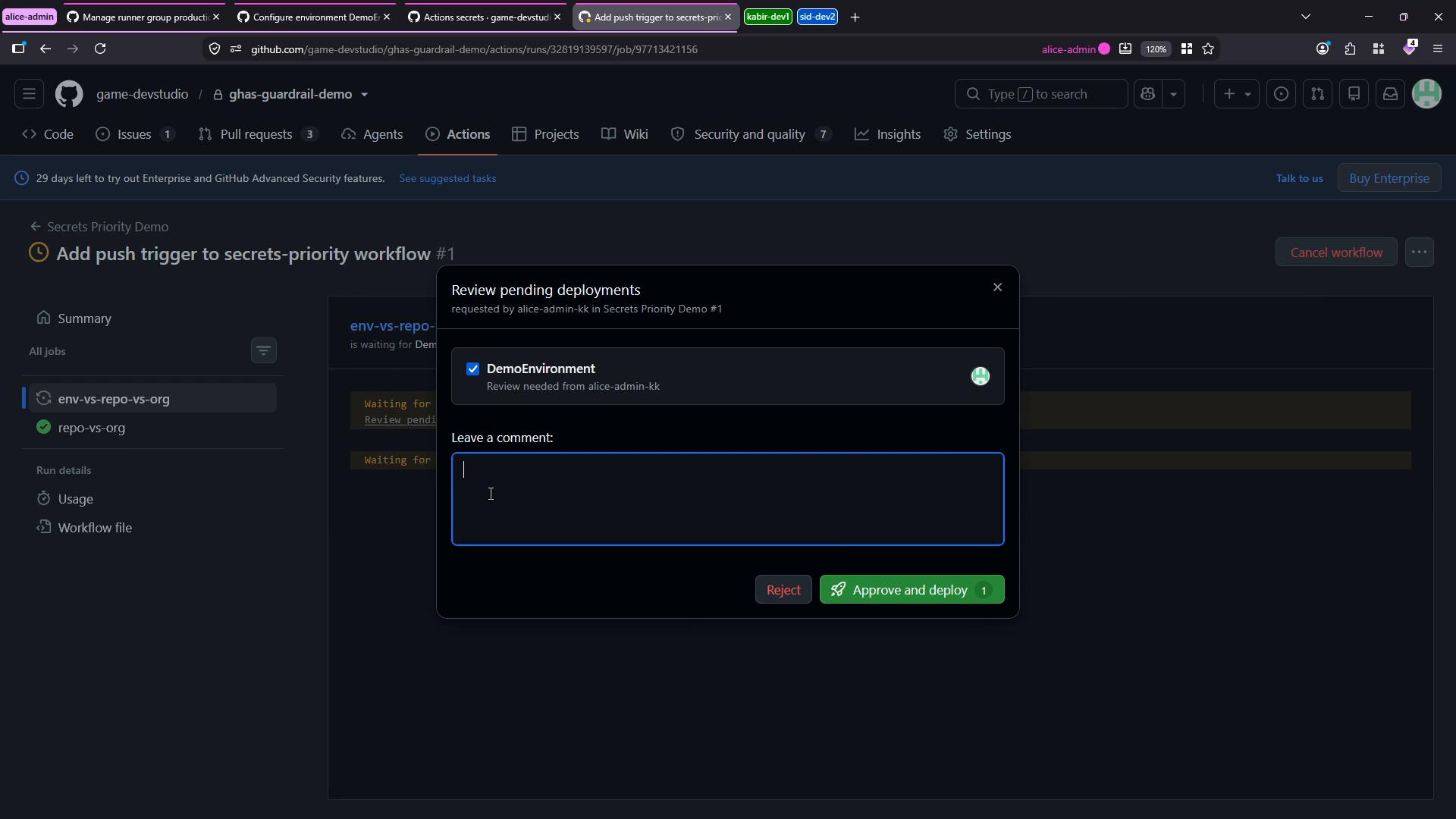This screenshot has width=1456, height=819.
Task: Switch to Actions secrets browser tab
Action: 485,17
